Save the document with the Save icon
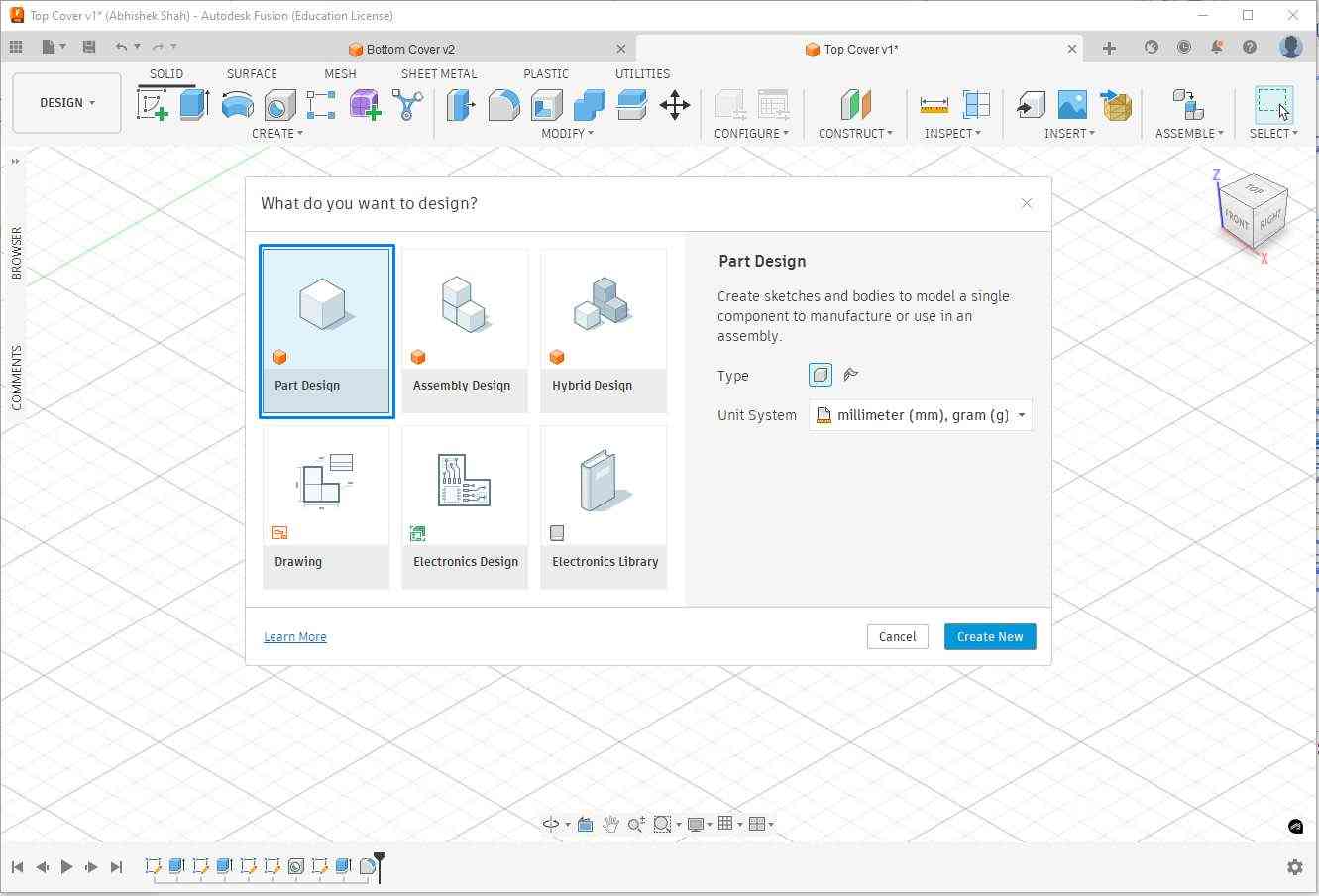The width and height of the screenshot is (1319, 896). [x=89, y=47]
